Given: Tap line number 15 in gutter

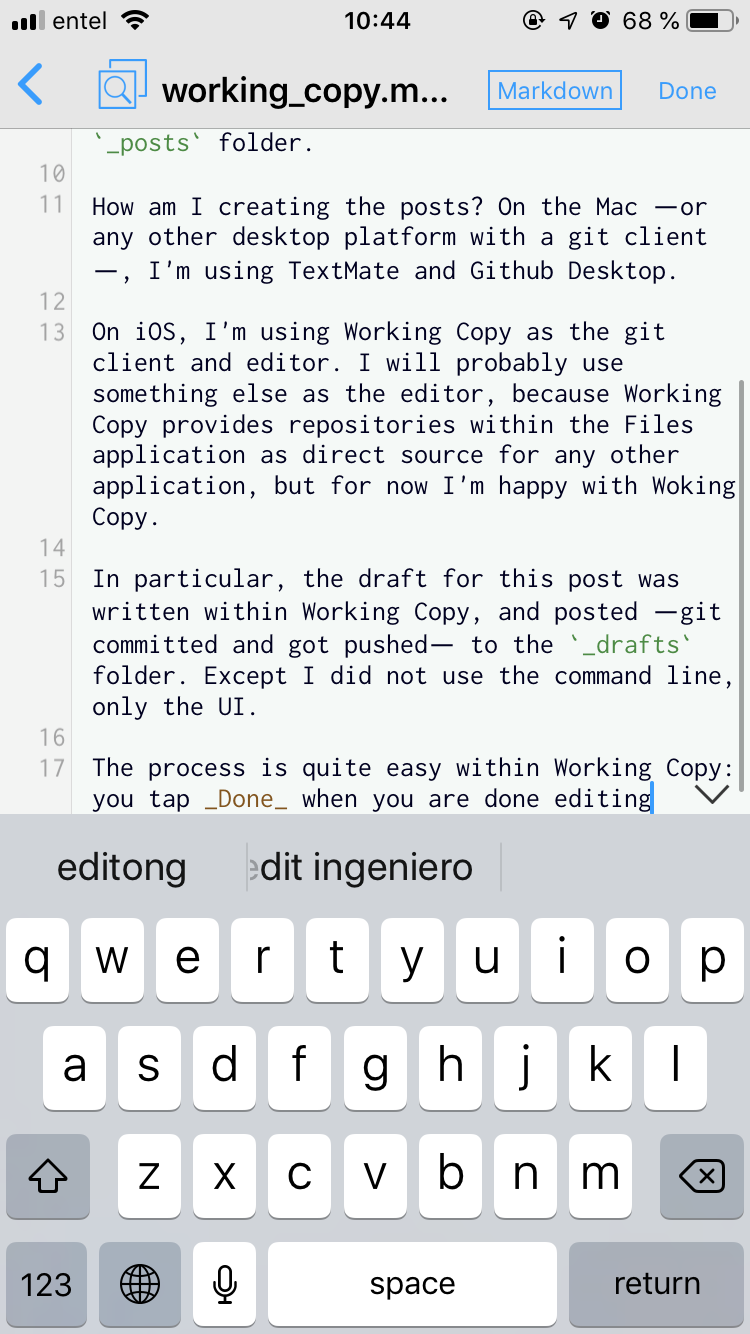Looking at the screenshot, I should 52,579.
